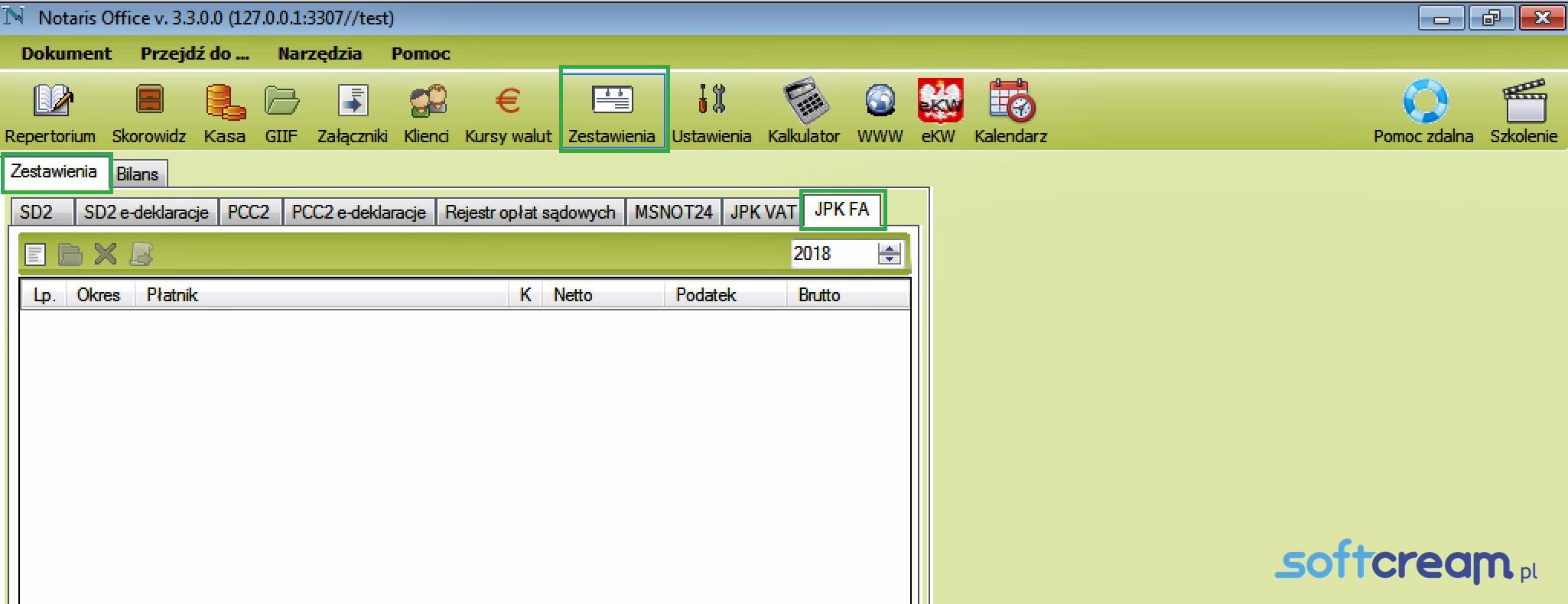Launch the Kalkulator
Image resolution: width=1568 pixels, height=604 pixels.
point(804,113)
